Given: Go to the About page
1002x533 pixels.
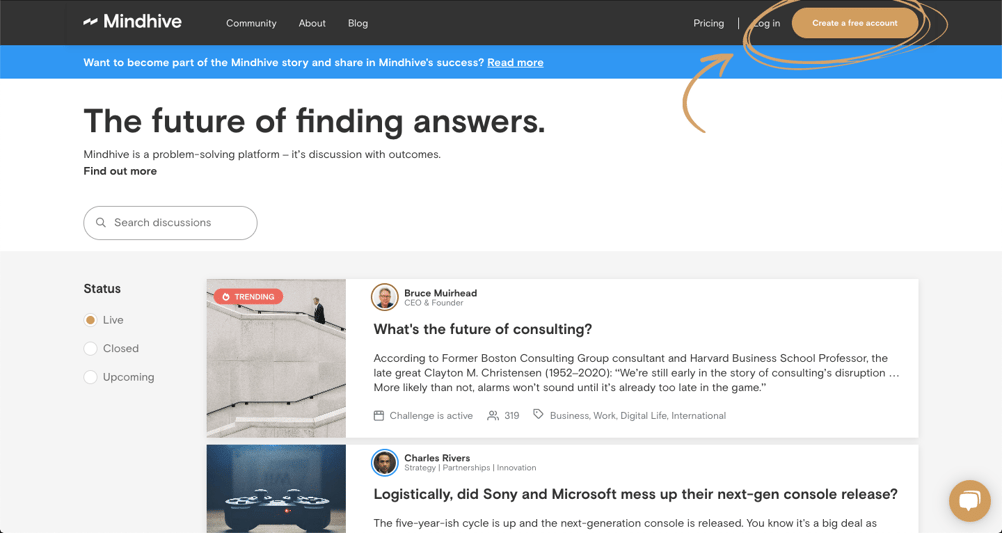Looking at the screenshot, I should (312, 23).
